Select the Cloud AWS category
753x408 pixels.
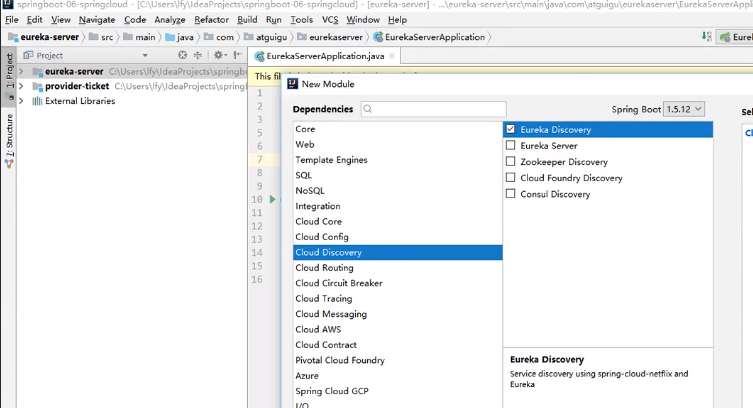[398, 329]
